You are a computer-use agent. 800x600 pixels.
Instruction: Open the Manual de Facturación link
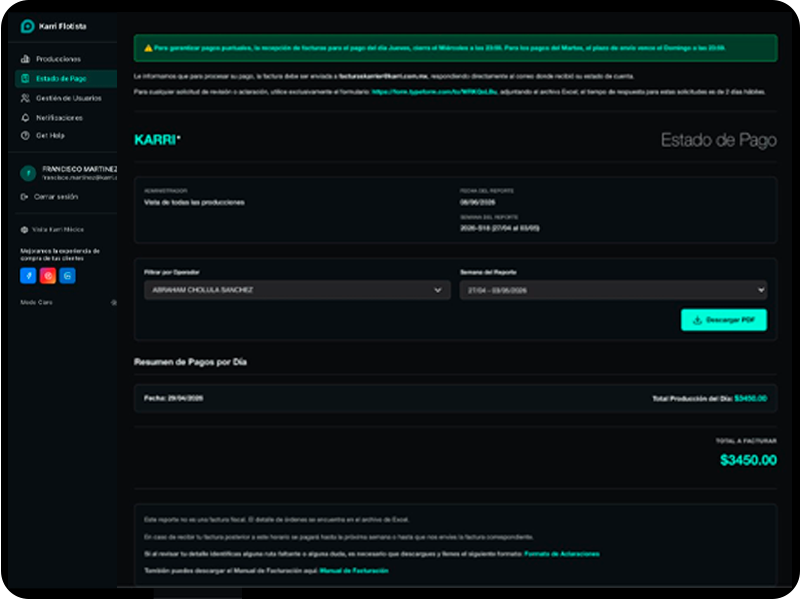point(354,571)
